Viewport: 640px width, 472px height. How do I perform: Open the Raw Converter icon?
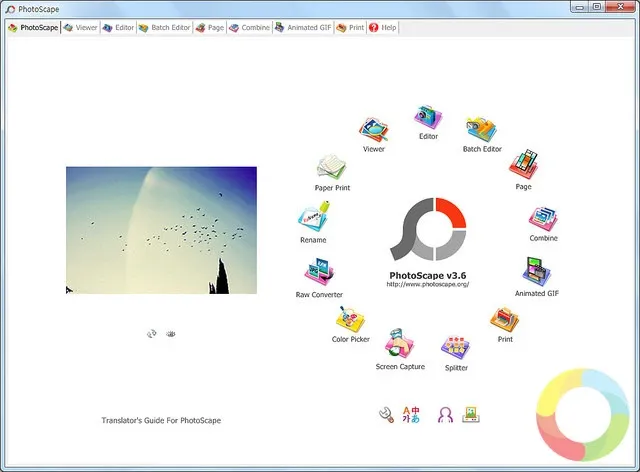[319, 272]
